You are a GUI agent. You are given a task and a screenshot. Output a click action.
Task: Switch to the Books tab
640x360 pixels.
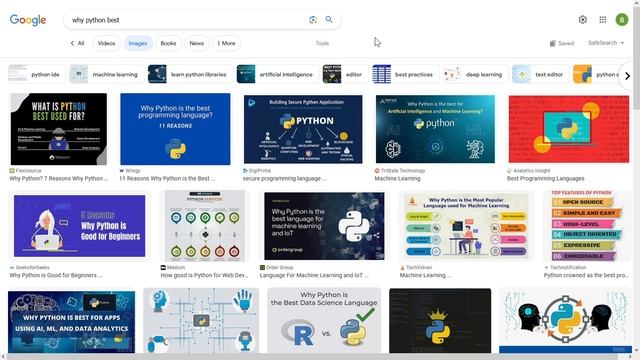[168, 43]
